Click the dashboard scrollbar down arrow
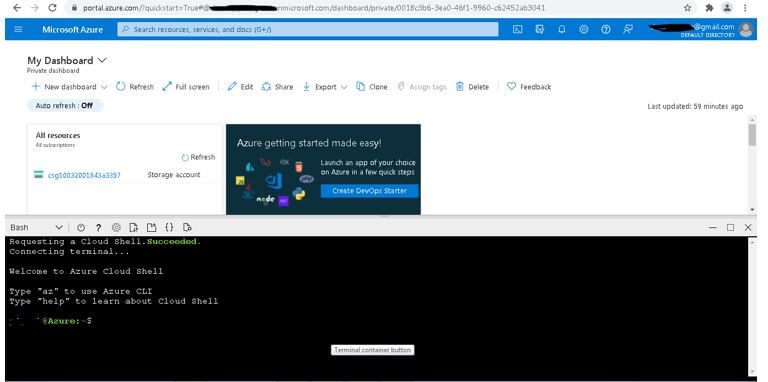Viewport: 768px width, 382px height. pos(752,210)
